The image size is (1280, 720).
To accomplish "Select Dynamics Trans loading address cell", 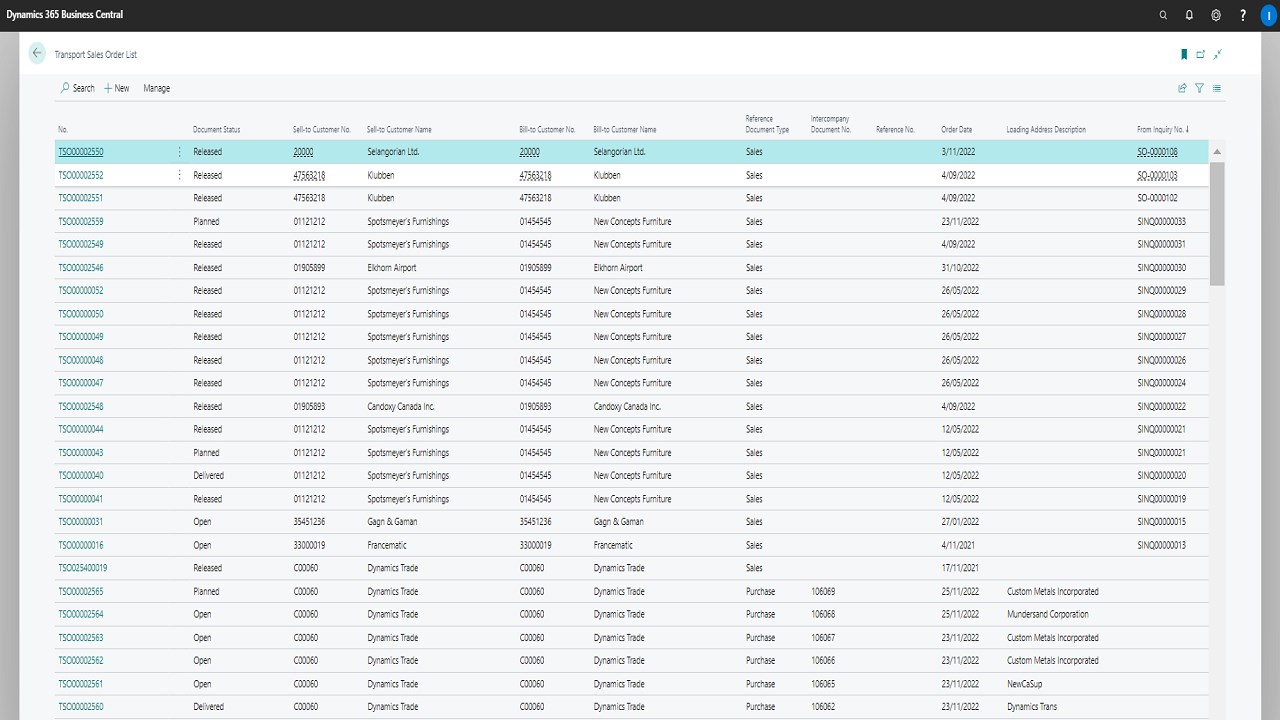I will (x=1032, y=707).
